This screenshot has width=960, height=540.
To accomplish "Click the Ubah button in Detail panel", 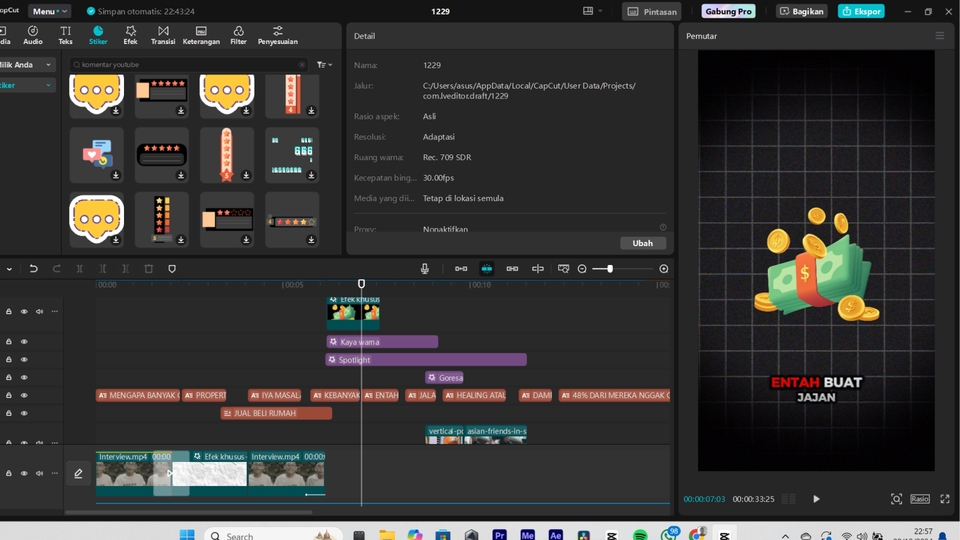I will coord(642,243).
